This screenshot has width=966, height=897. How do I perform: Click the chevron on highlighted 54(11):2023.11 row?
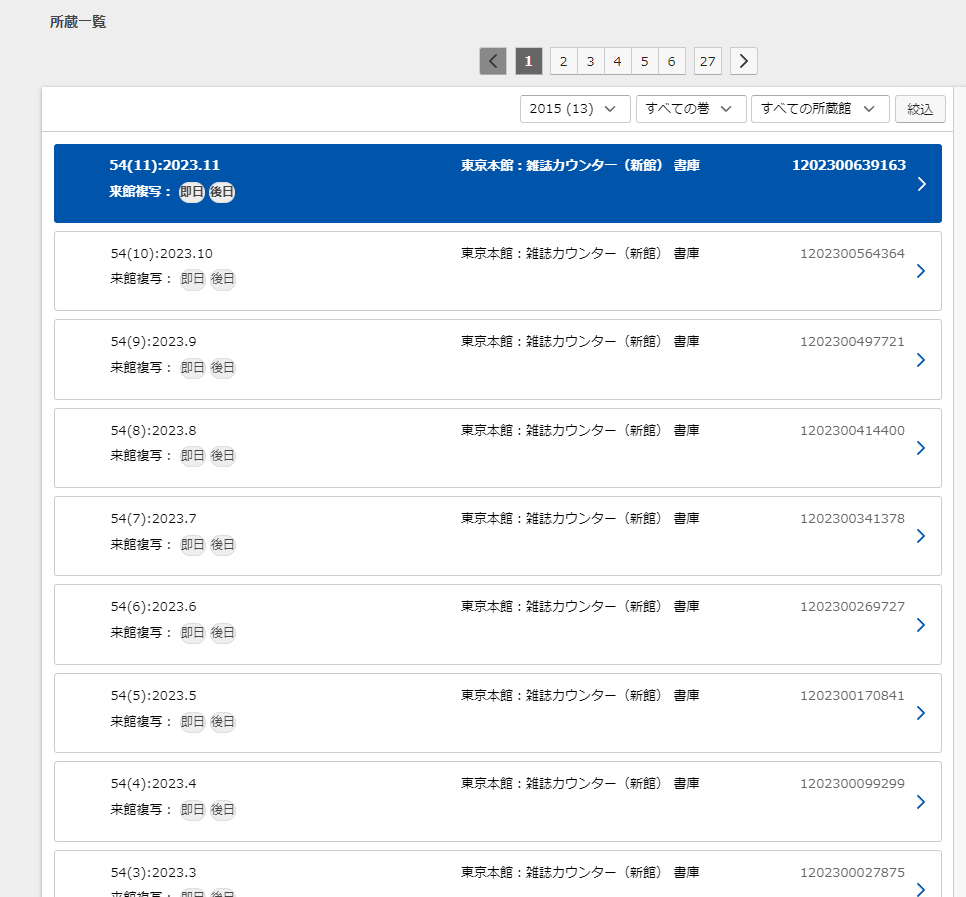click(x=921, y=184)
